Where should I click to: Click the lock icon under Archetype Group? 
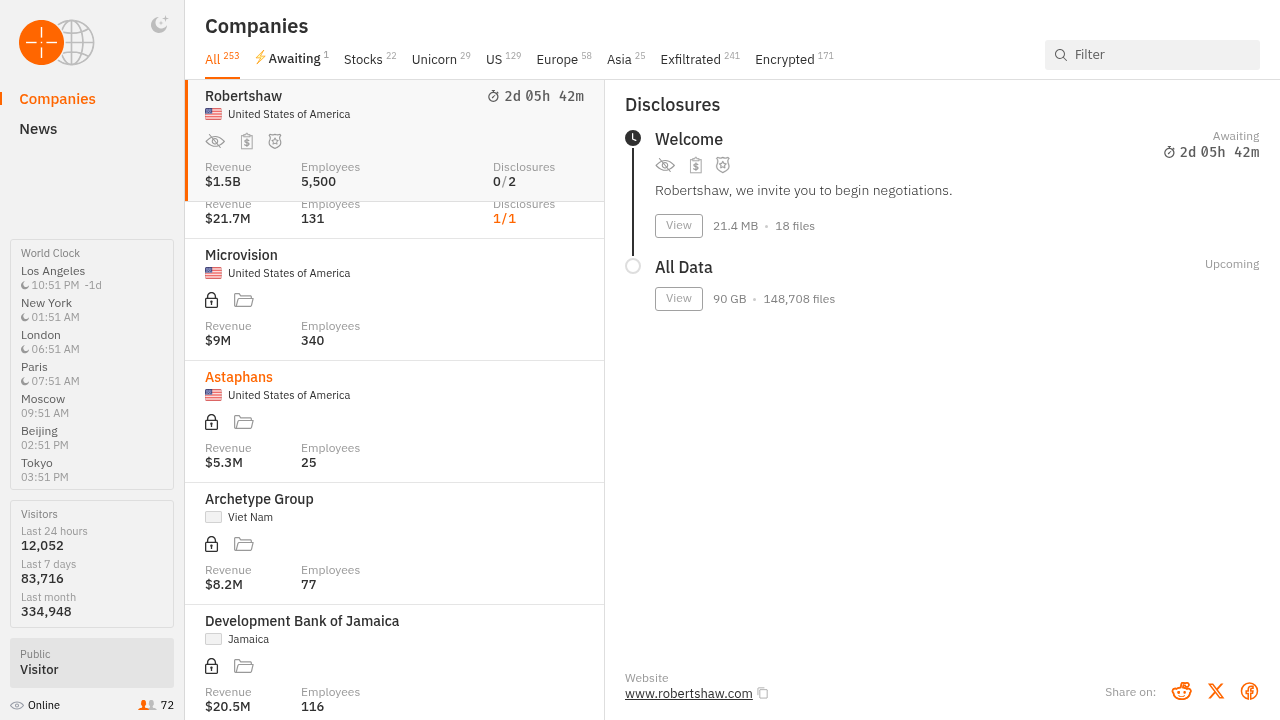[211, 544]
